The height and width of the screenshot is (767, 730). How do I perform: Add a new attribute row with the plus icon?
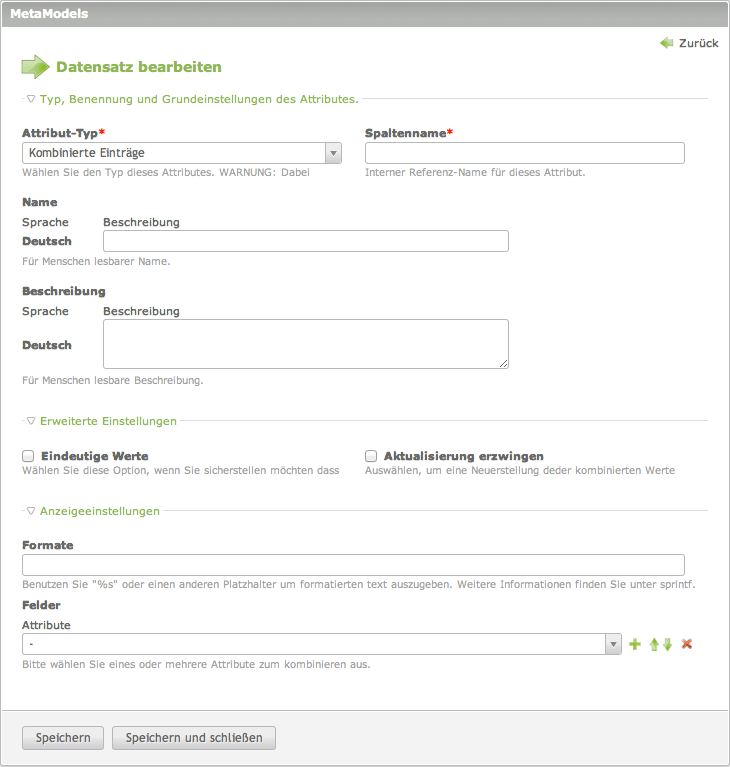pos(634,644)
